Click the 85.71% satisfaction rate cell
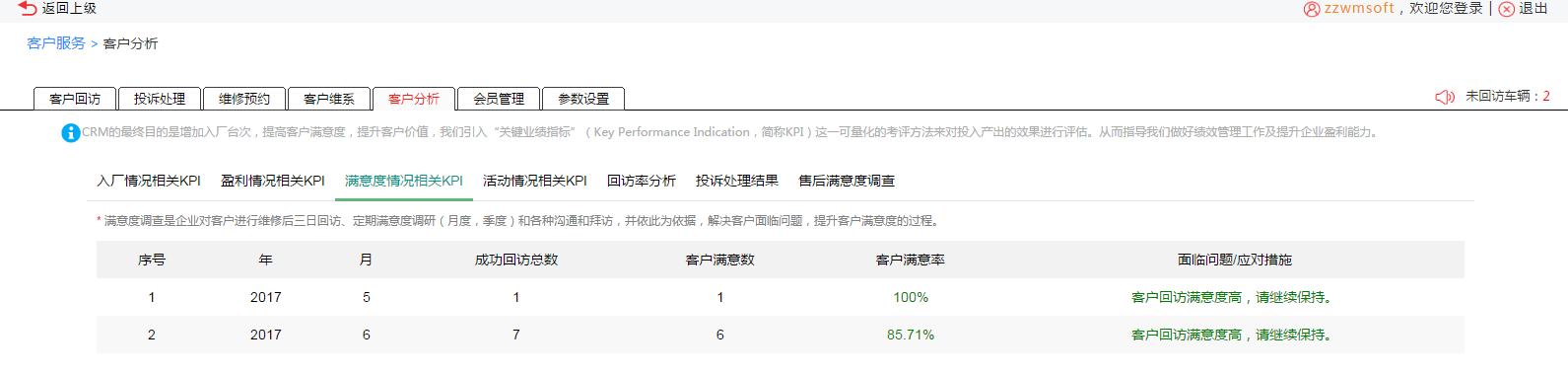 click(911, 335)
